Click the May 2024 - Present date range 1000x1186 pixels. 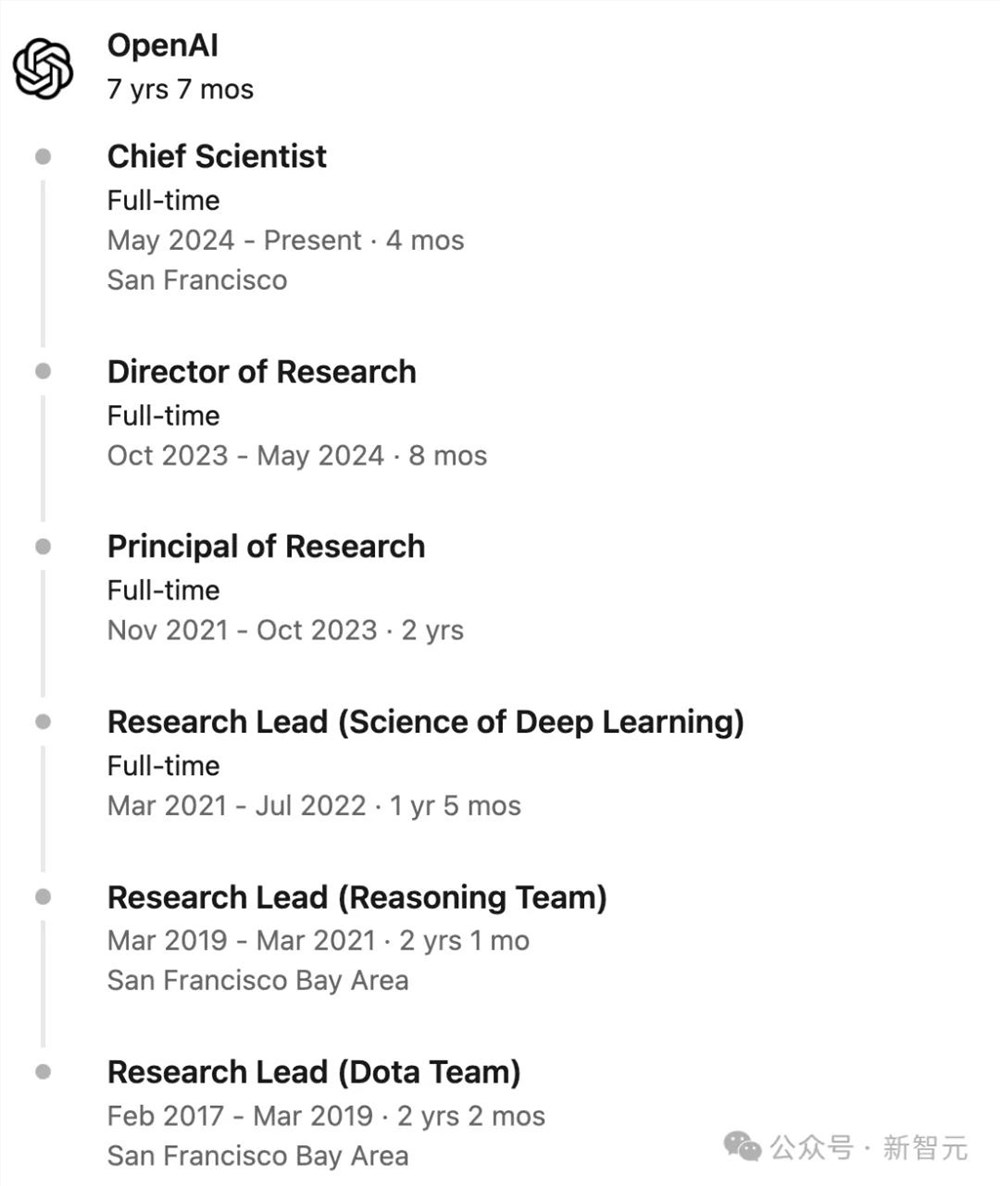point(234,241)
